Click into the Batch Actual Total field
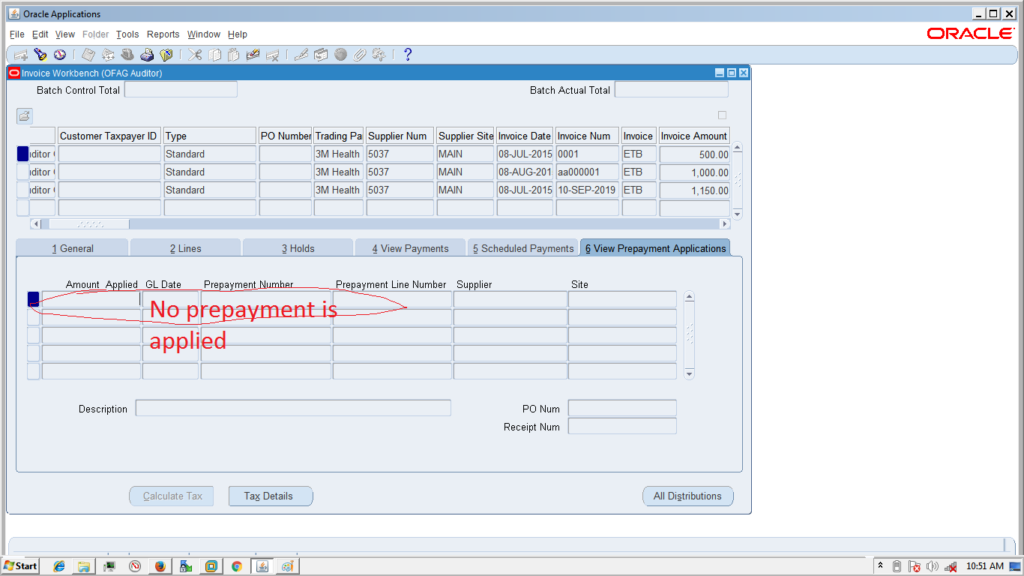The image size is (1024, 576). (x=671, y=90)
